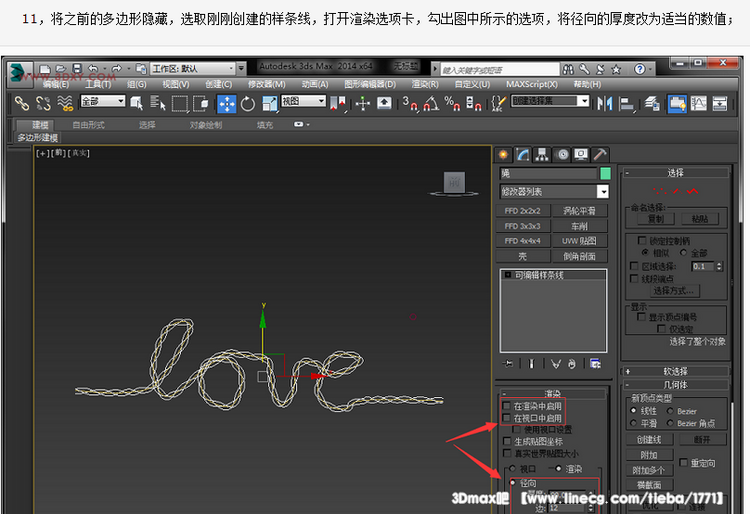
Task: Open the Help question mark icon
Action: (640, 69)
